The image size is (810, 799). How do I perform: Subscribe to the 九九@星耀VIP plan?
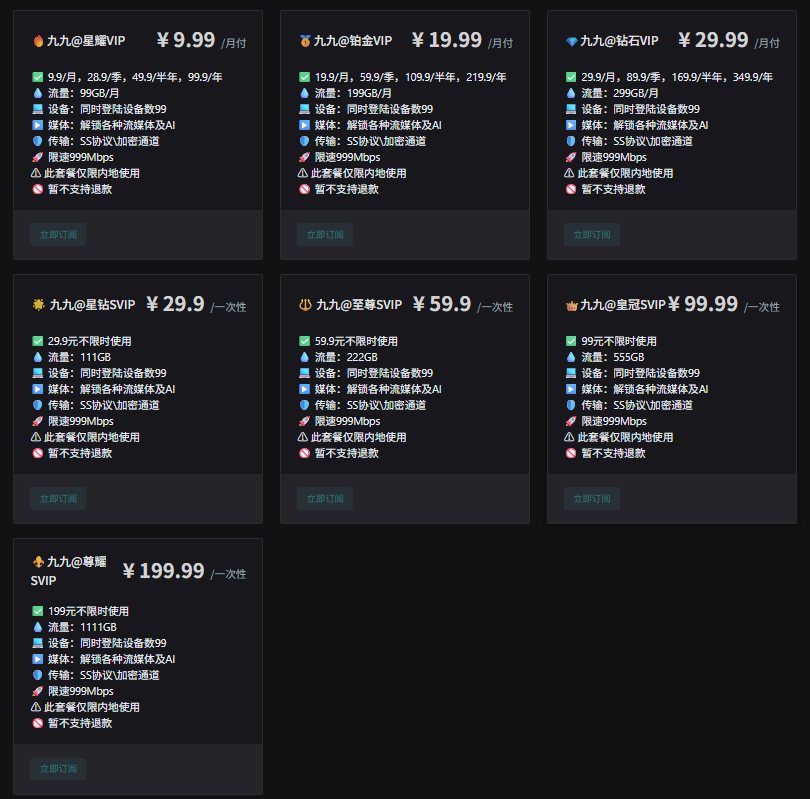[58, 235]
